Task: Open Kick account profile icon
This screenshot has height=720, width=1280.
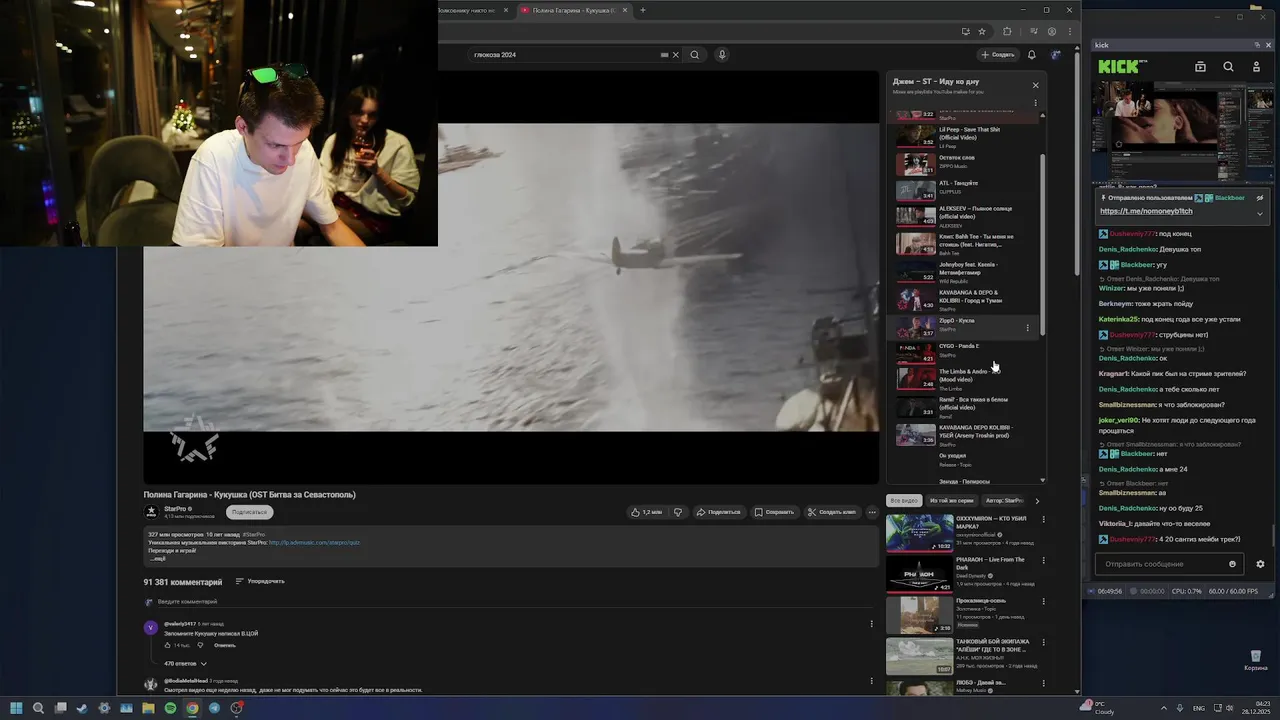Action: (x=1257, y=67)
